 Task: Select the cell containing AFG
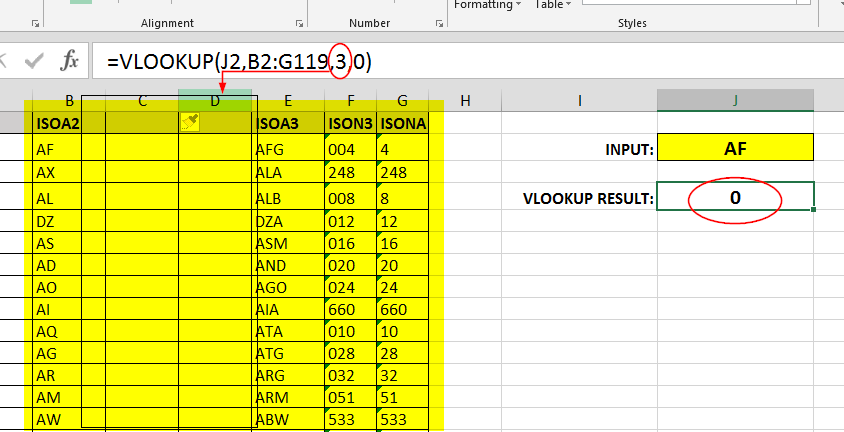pyautogui.click(x=288, y=149)
